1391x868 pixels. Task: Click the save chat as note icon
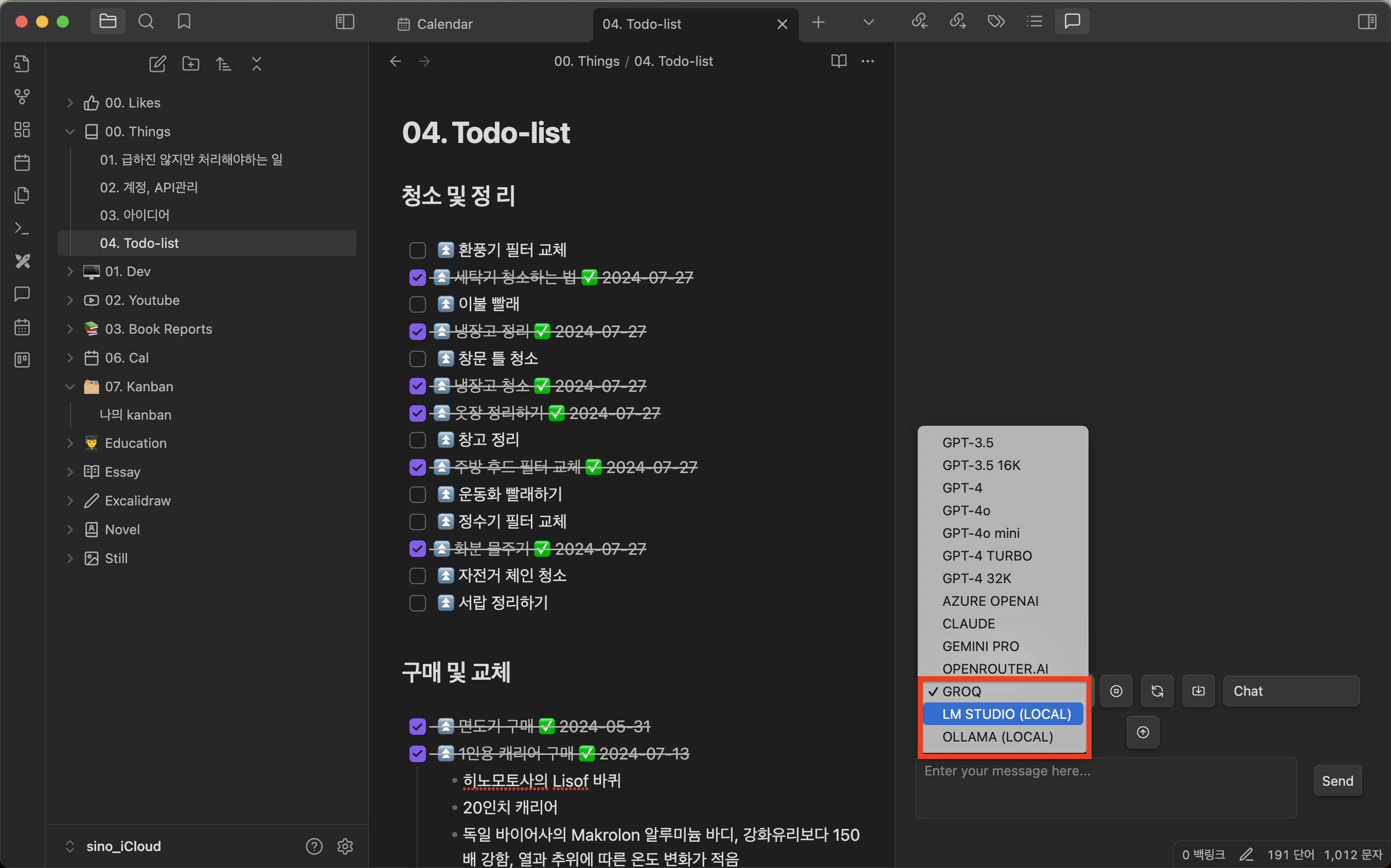tap(1198, 691)
